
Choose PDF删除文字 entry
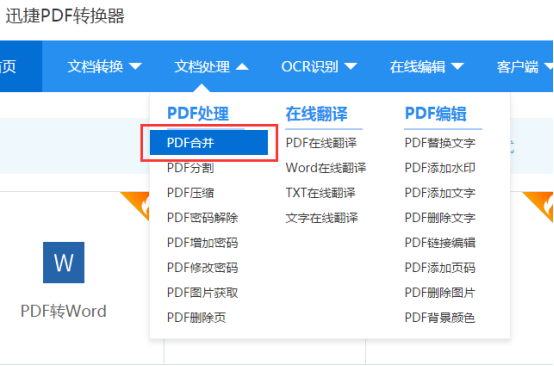point(440,218)
